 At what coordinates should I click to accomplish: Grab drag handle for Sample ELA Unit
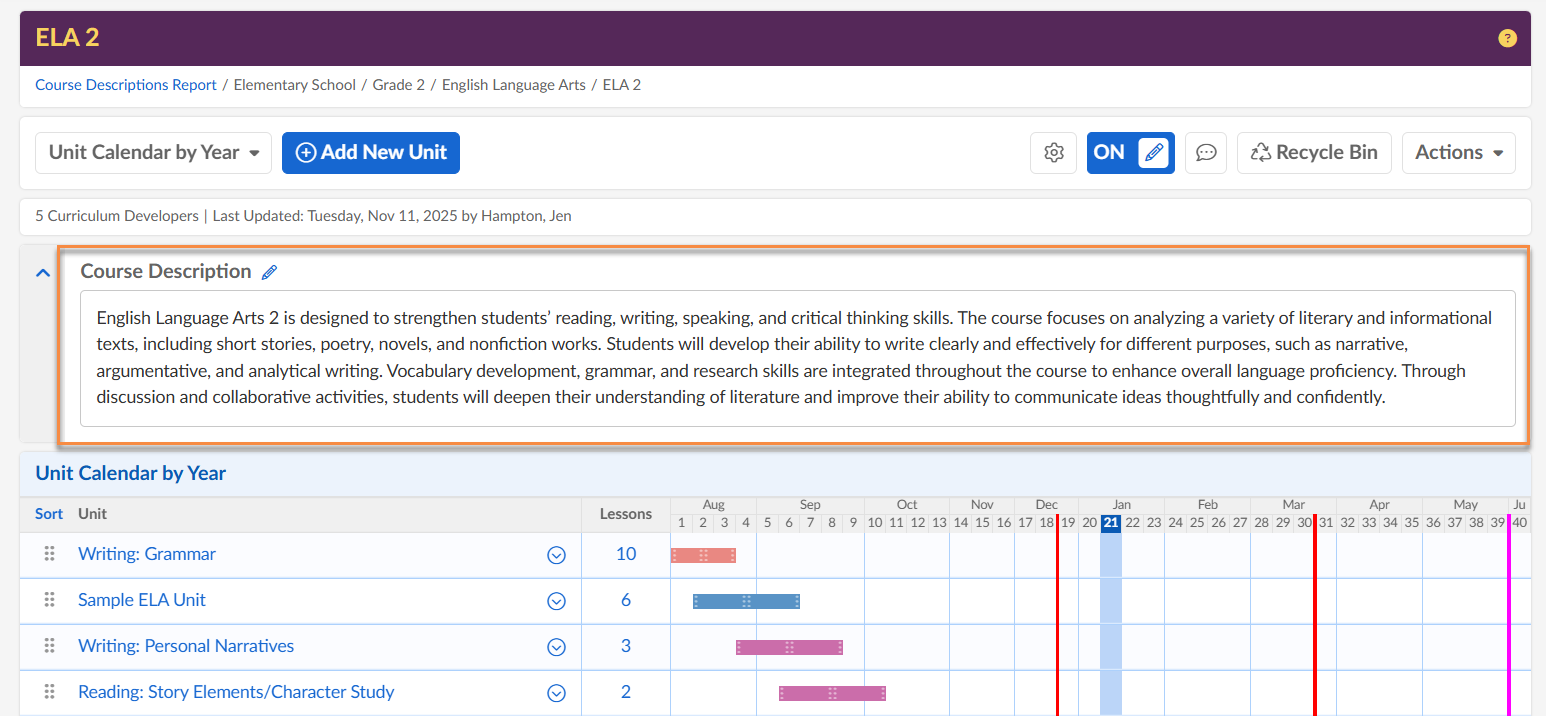(x=49, y=600)
